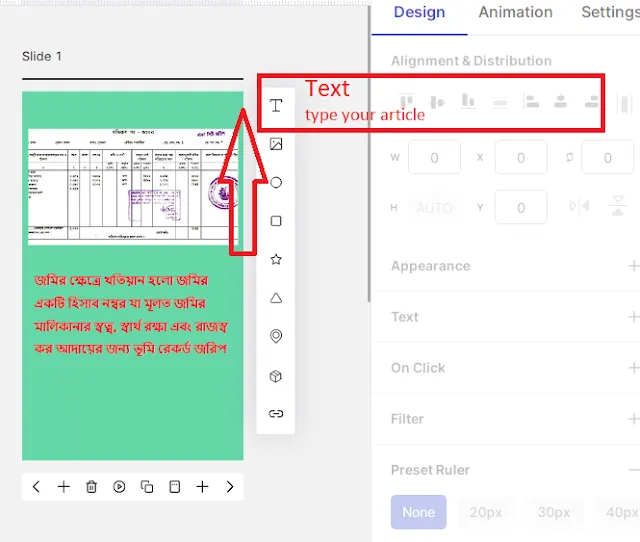This screenshot has width=640, height=542.
Task: Select the Image insert tool
Action: tap(276, 144)
